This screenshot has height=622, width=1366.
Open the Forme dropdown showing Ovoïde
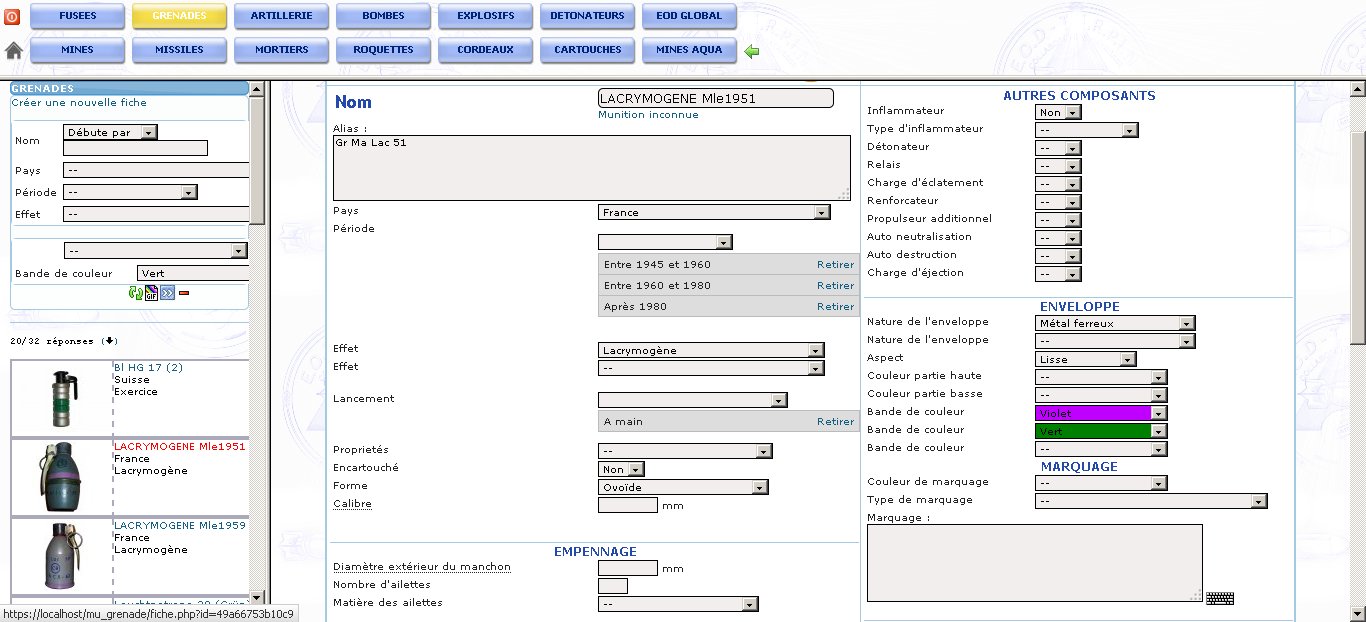click(x=683, y=487)
